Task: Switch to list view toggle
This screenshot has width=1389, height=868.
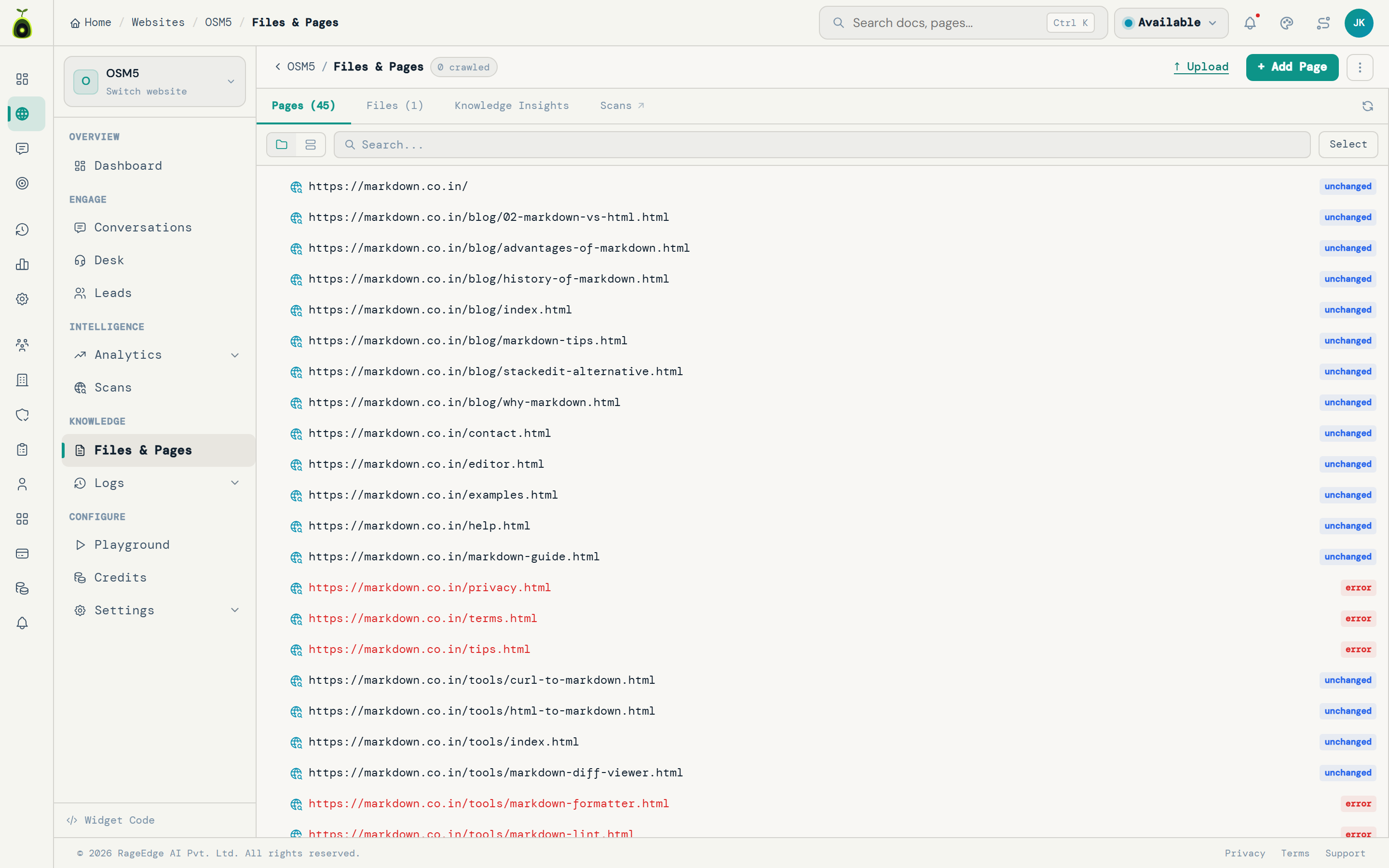Action: pyautogui.click(x=311, y=145)
